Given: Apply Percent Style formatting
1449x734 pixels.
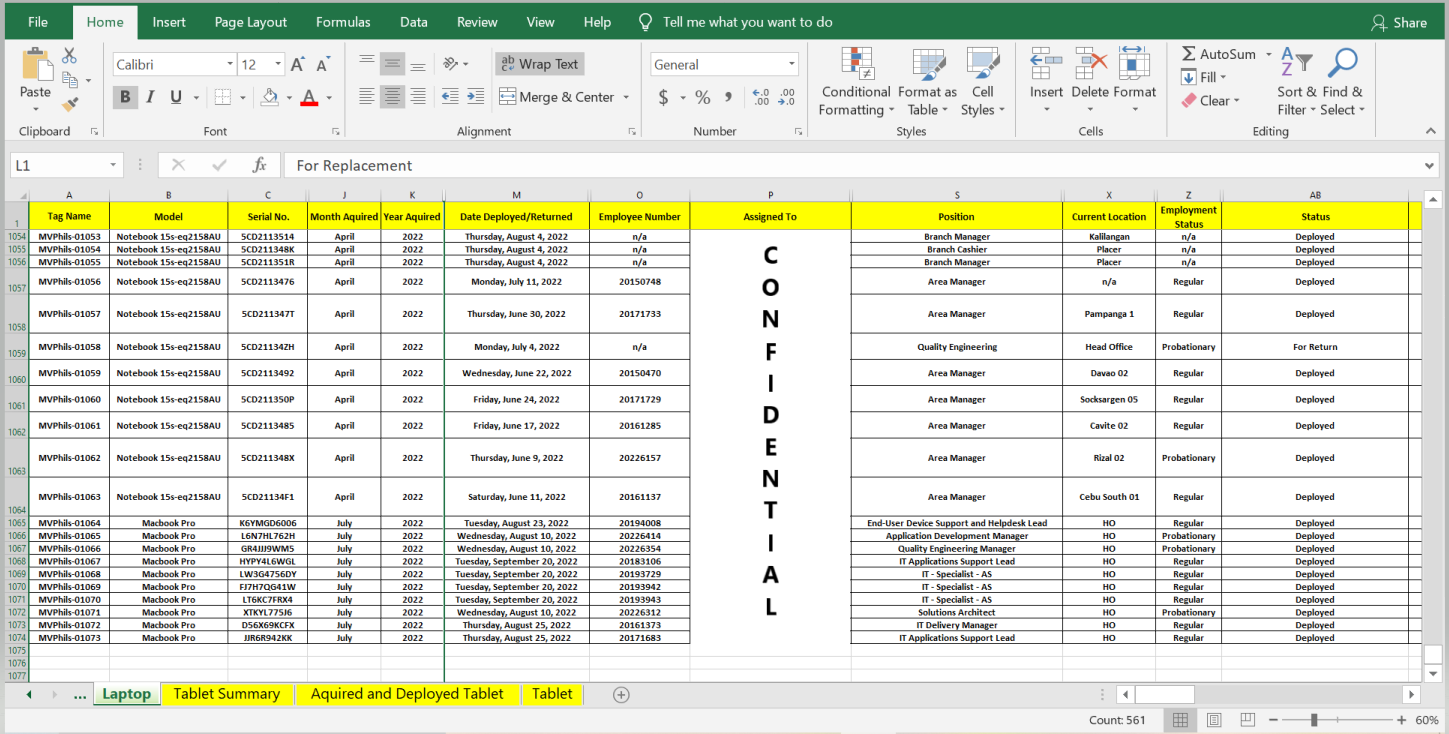Looking at the screenshot, I should click(703, 98).
